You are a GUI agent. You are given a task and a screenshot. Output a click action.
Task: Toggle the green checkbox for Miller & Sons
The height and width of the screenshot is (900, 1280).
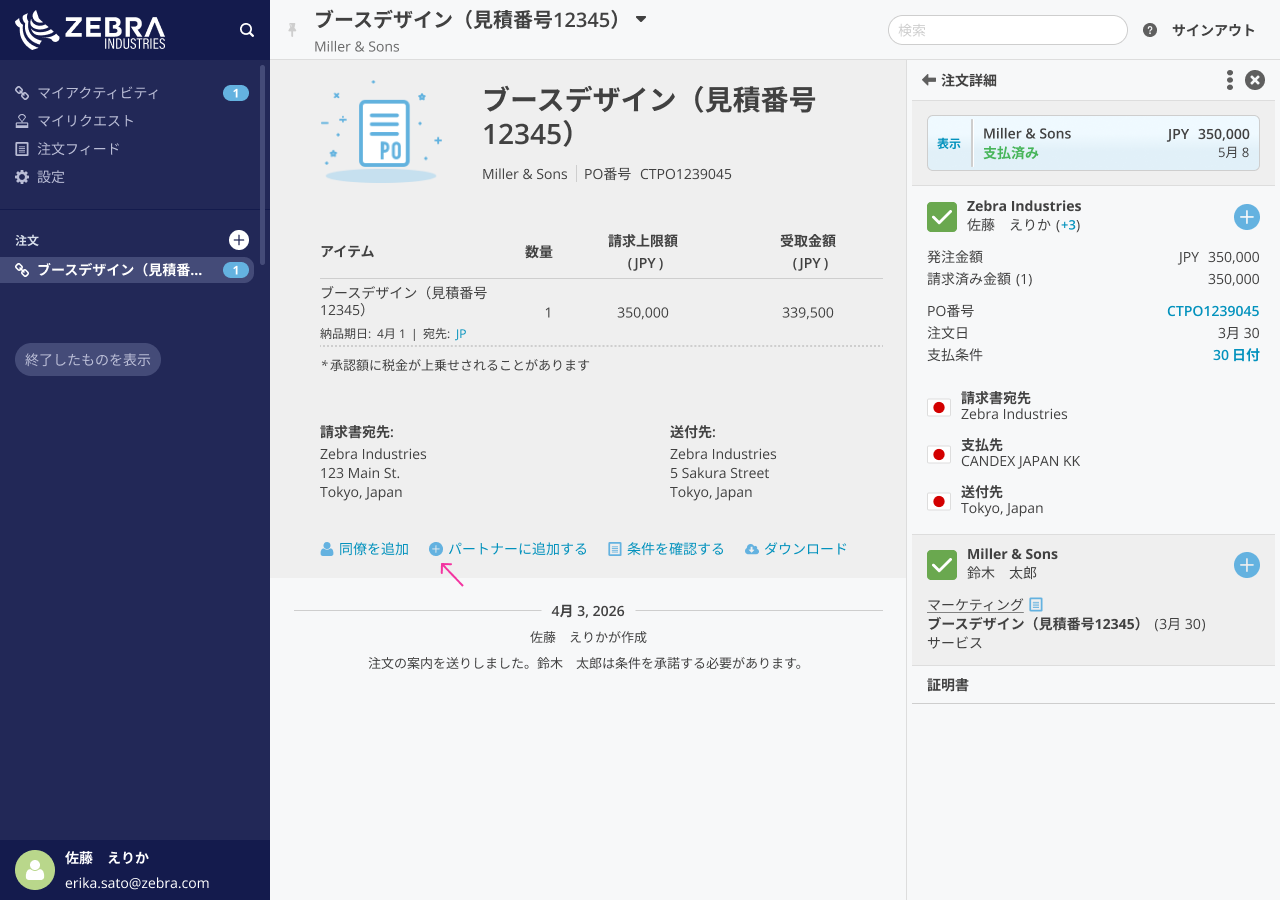coord(942,565)
